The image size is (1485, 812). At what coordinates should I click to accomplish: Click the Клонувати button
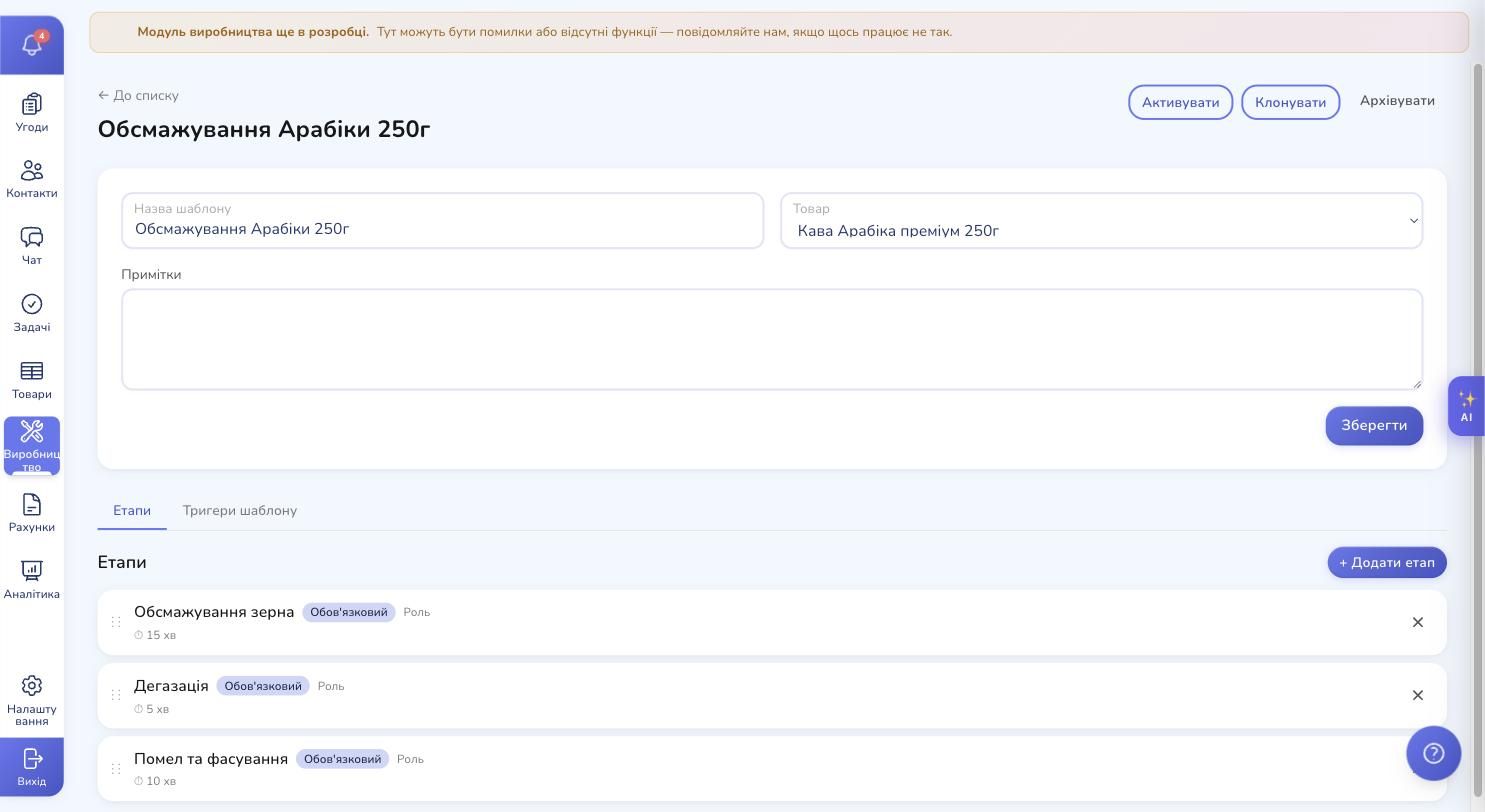tap(1290, 102)
